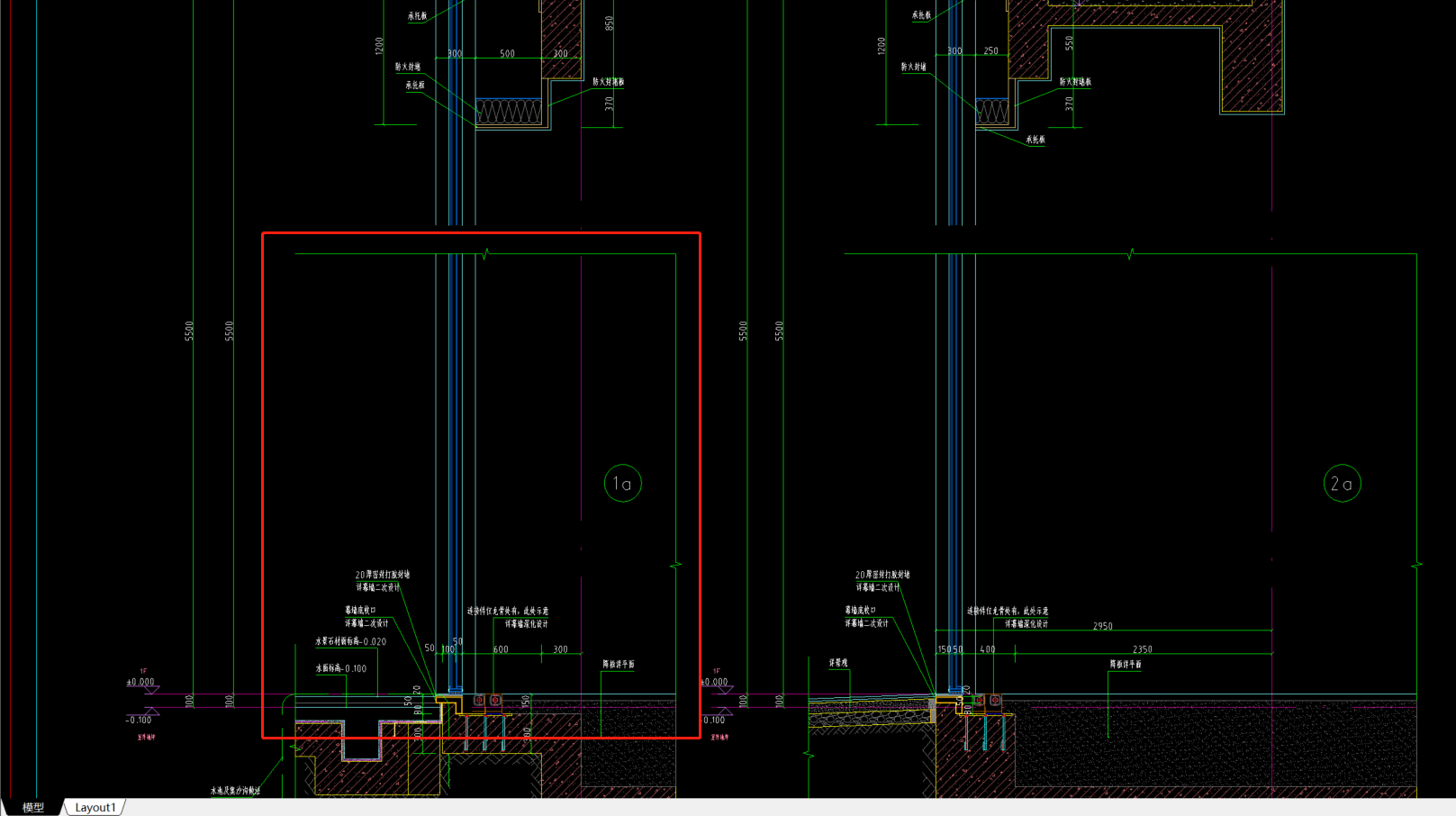
Task: Select the 600 dimension text
Action: point(501,649)
